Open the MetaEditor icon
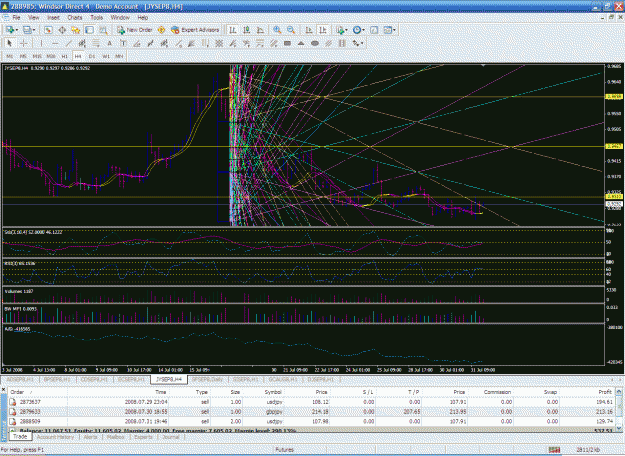 tap(161, 30)
